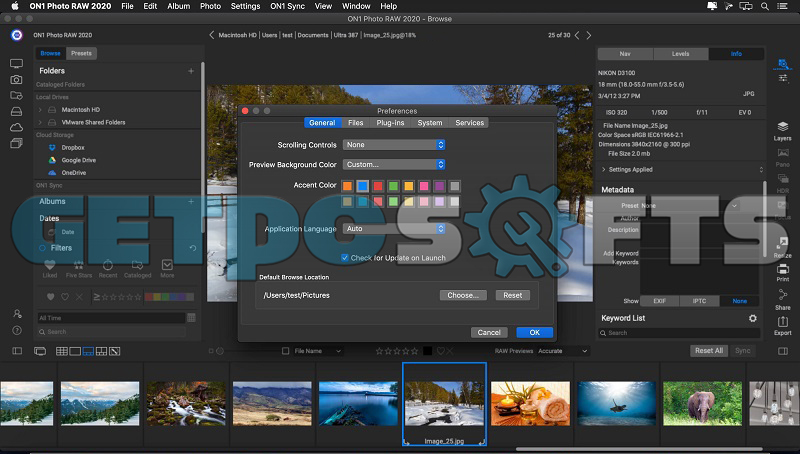The width and height of the screenshot is (800, 454).
Task: Open Keyword List gear settings
Action: (753, 318)
